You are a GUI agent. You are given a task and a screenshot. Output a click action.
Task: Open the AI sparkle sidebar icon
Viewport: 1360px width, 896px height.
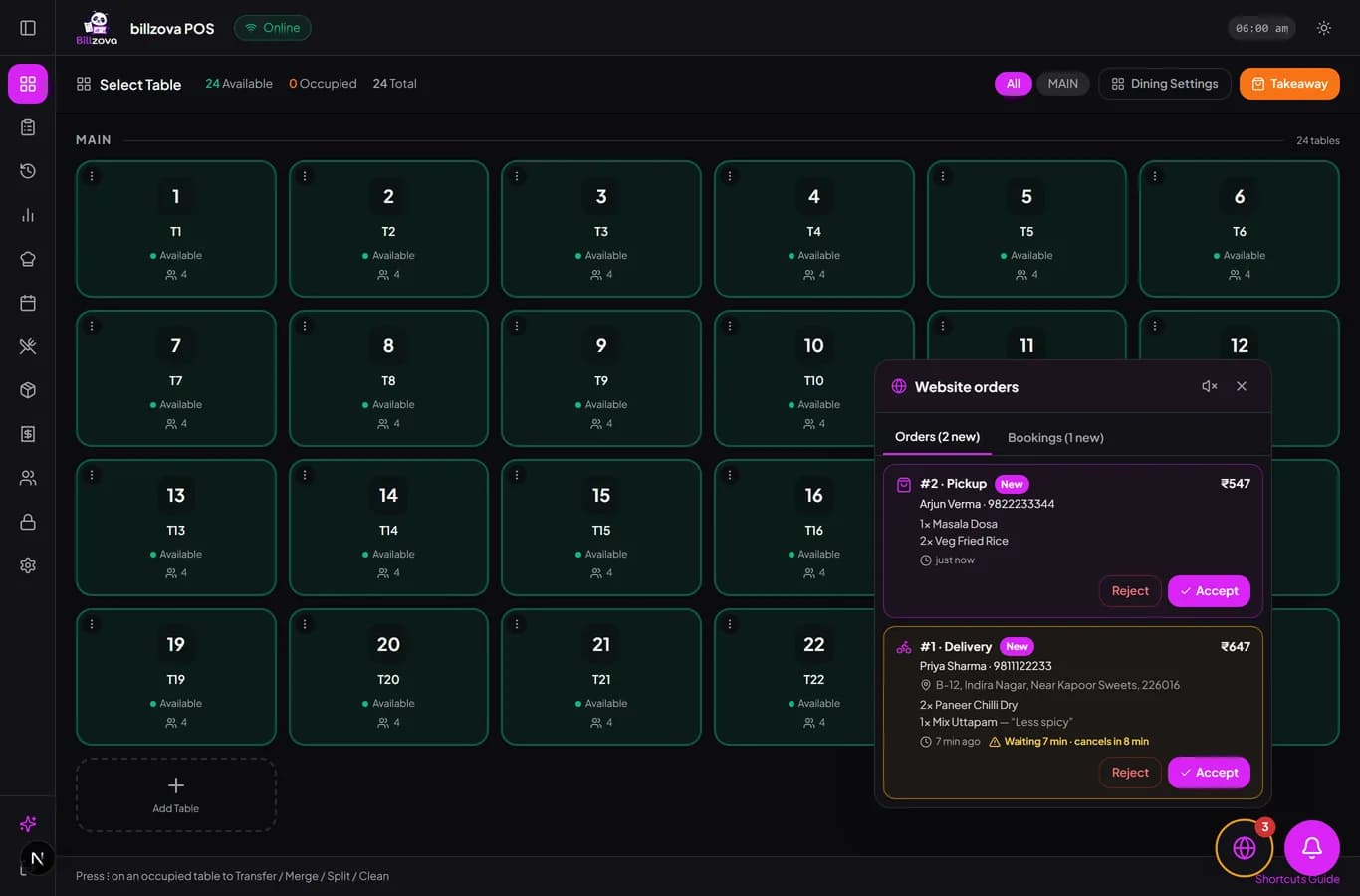tap(28, 824)
